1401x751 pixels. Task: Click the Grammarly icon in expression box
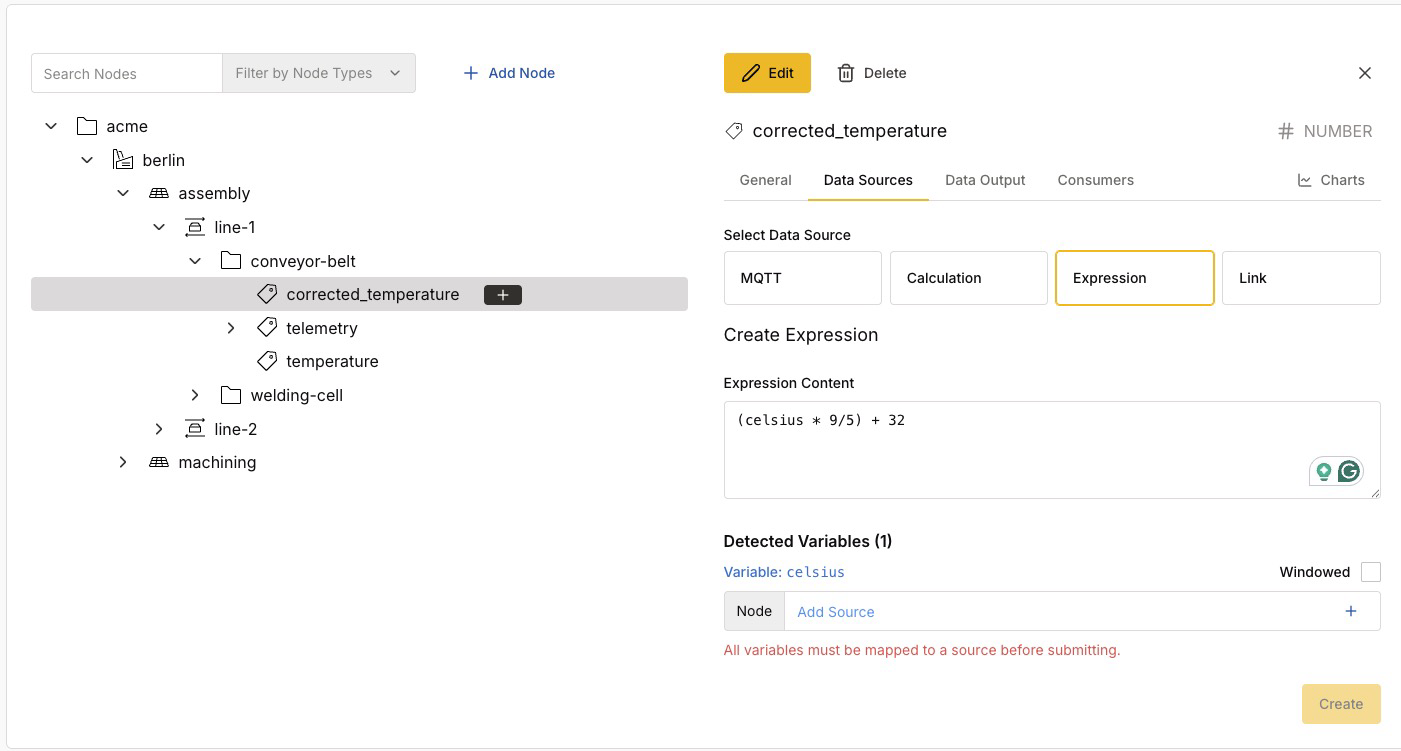pos(1349,471)
